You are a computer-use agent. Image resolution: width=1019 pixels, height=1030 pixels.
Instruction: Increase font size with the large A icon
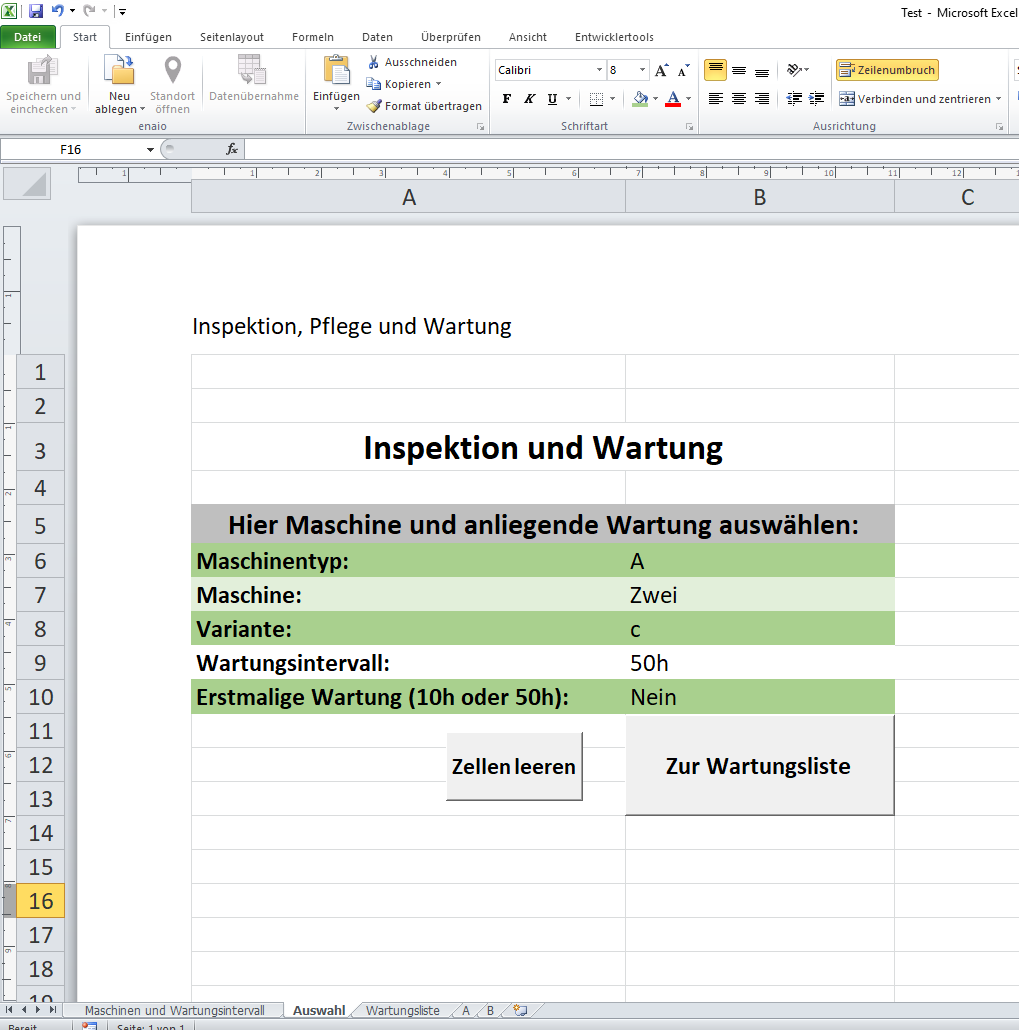[661, 70]
